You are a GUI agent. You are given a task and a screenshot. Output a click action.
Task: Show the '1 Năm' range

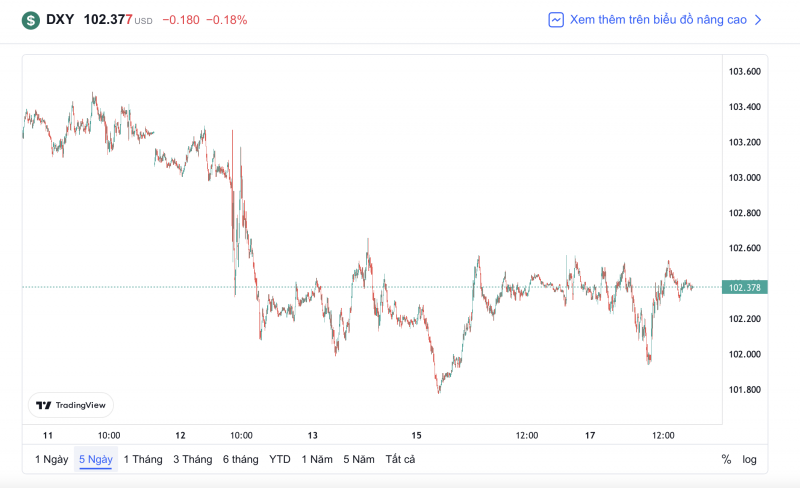point(317,459)
